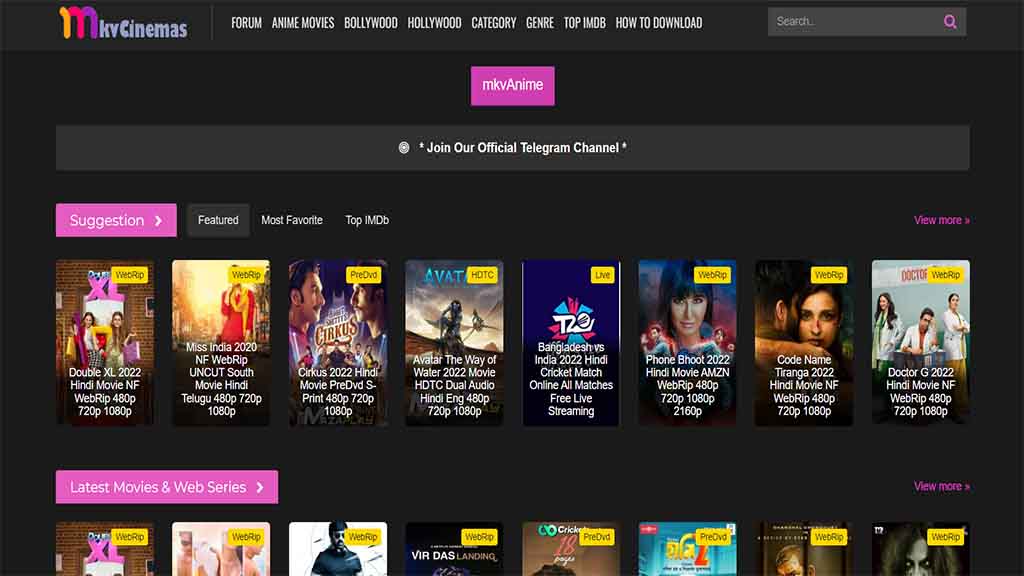1024x576 pixels.
Task: Click the search magnifier icon
Action: pos(950,22)
